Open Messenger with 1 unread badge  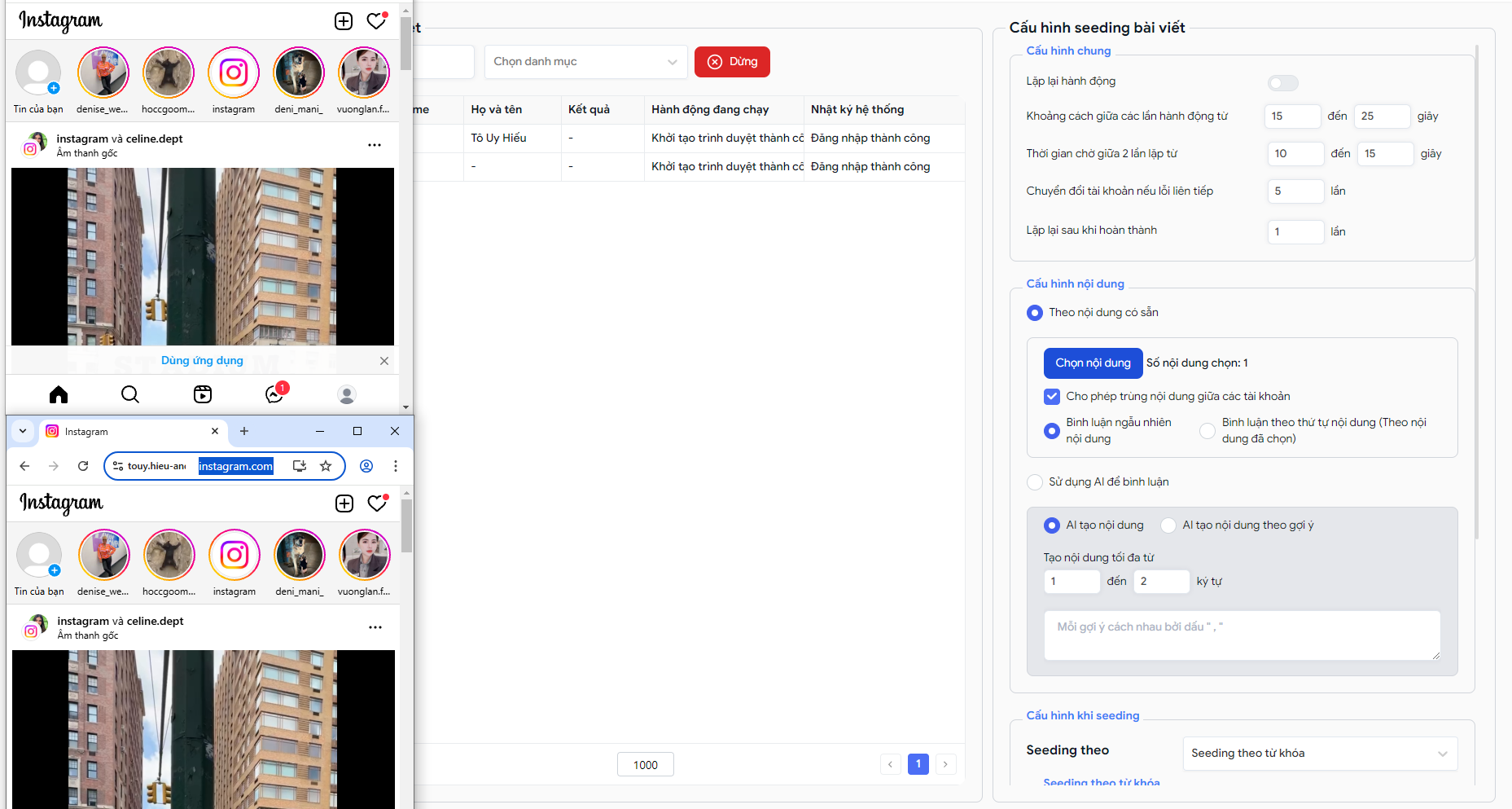(275, 394)
